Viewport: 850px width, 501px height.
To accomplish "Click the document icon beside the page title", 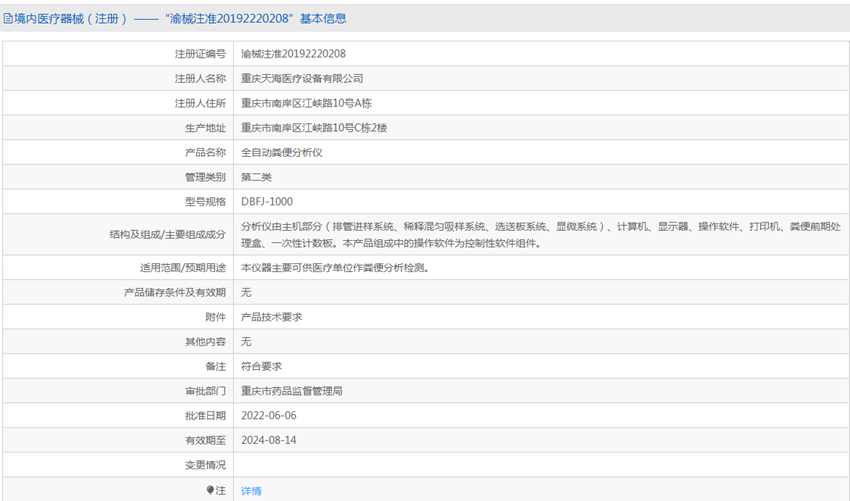I will [8, 19].
